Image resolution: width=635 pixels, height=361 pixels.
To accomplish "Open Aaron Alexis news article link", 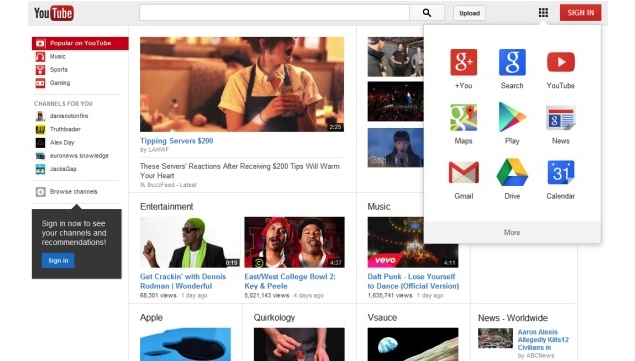I will (543, 340).
